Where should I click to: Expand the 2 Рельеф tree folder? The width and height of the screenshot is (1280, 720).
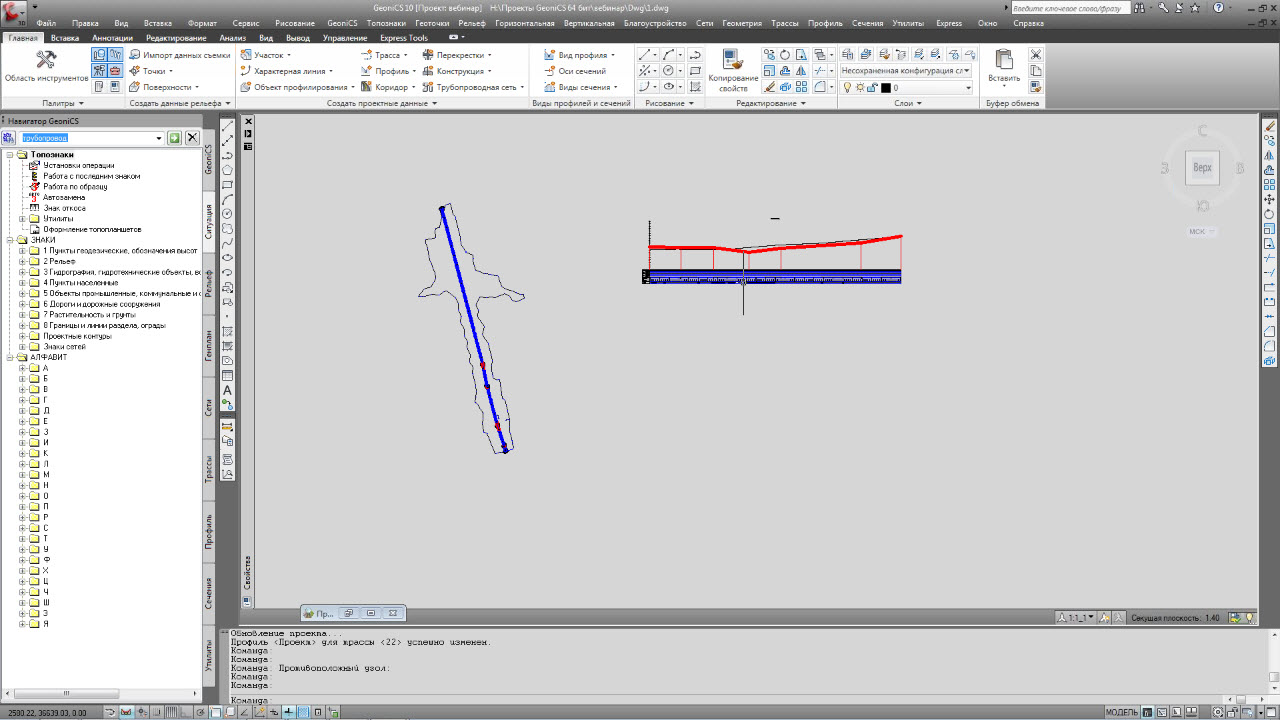click(x=22, y=261)
